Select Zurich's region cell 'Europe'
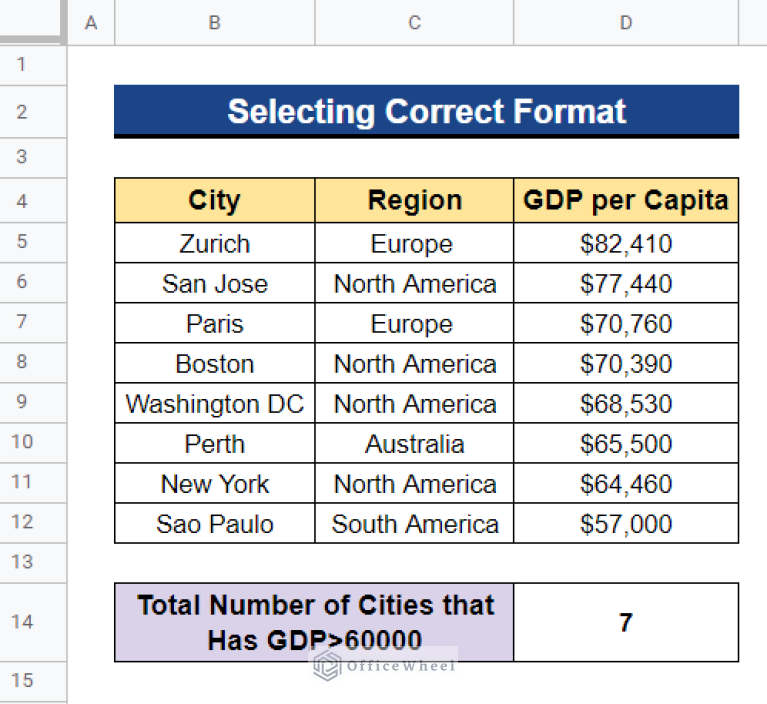The image size is (767, 704). pyautogui.click(x=414, y=243)
